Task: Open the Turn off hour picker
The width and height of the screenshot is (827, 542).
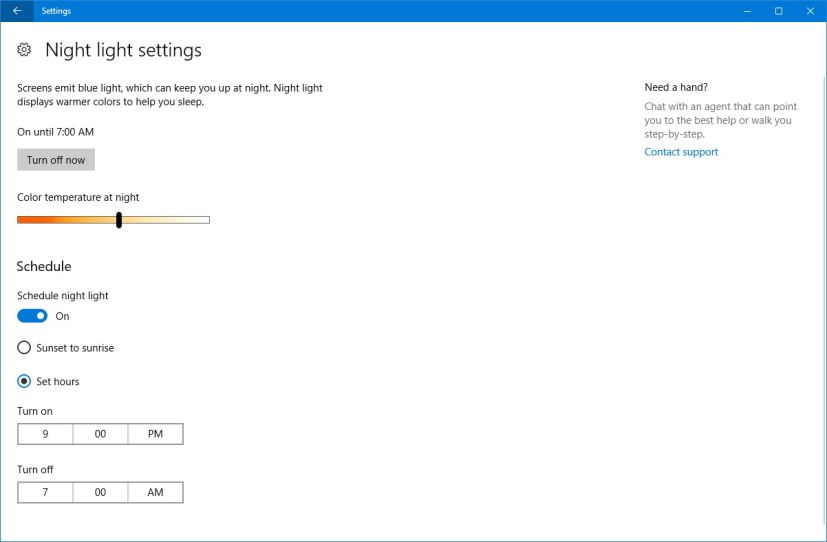Action: click(x=45, y=492)
